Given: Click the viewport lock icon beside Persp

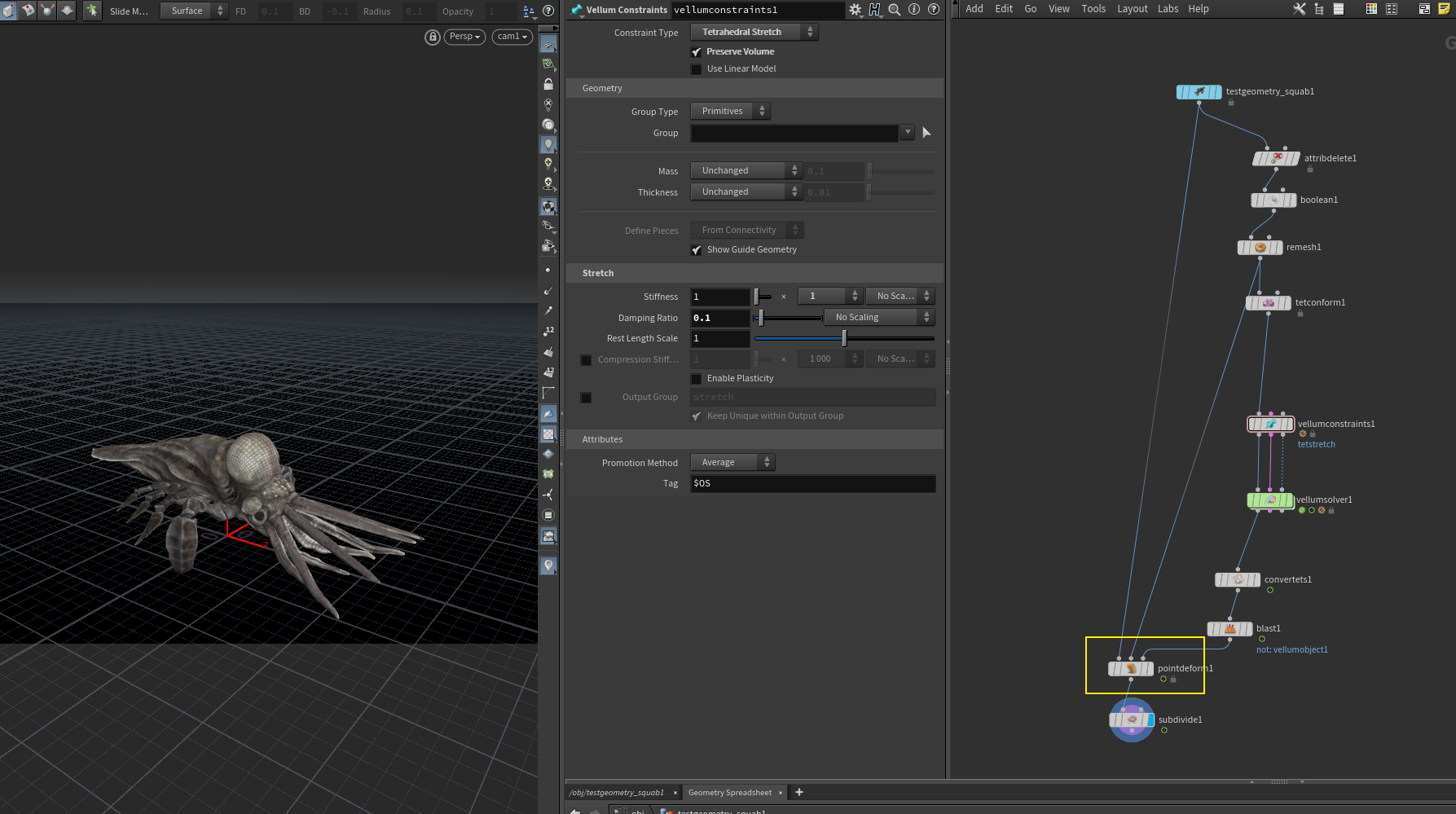Looking at the screenshot, I should pos(433,37).
